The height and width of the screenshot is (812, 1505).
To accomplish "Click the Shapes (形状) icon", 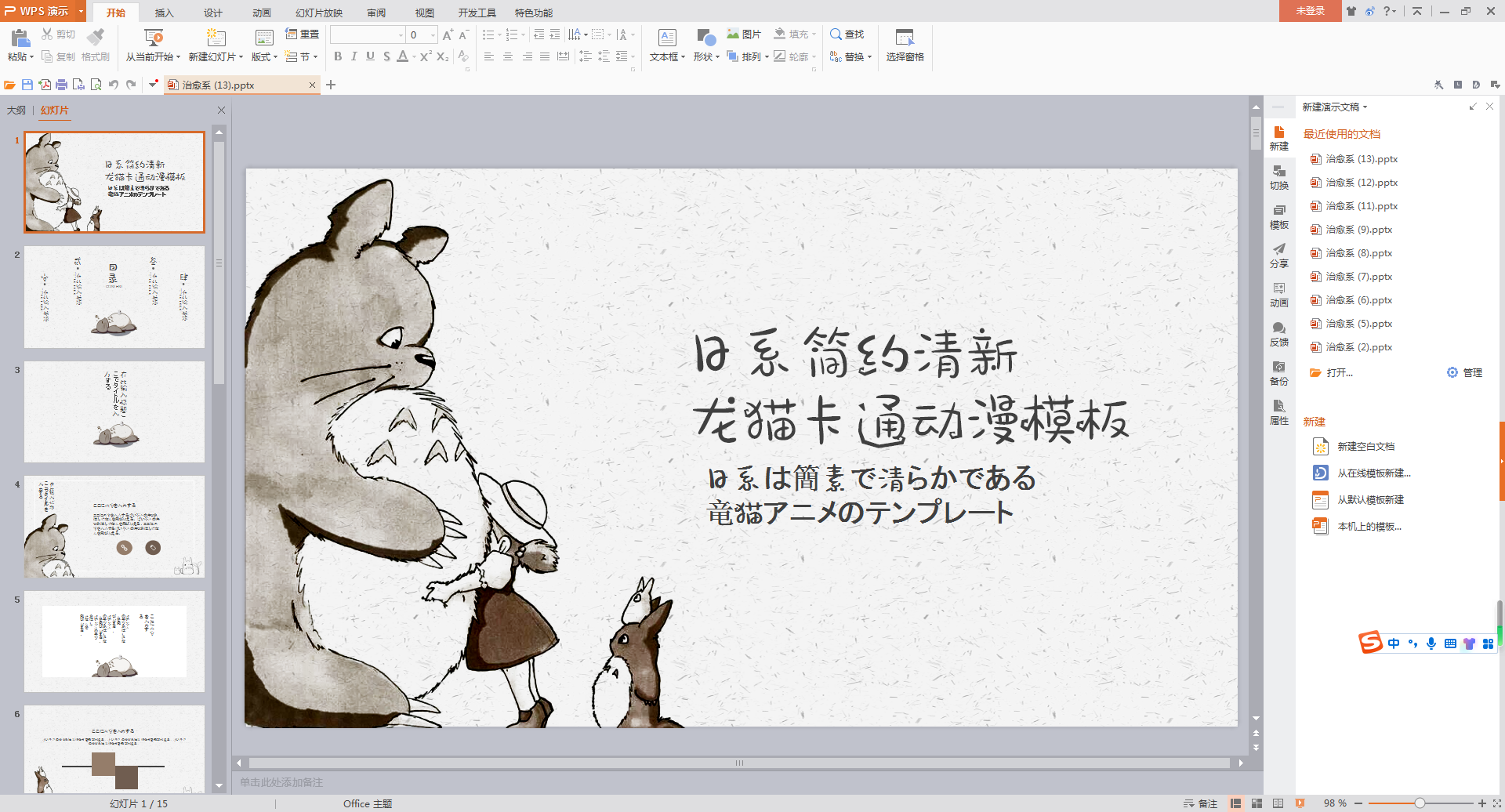I will (706, 37).
